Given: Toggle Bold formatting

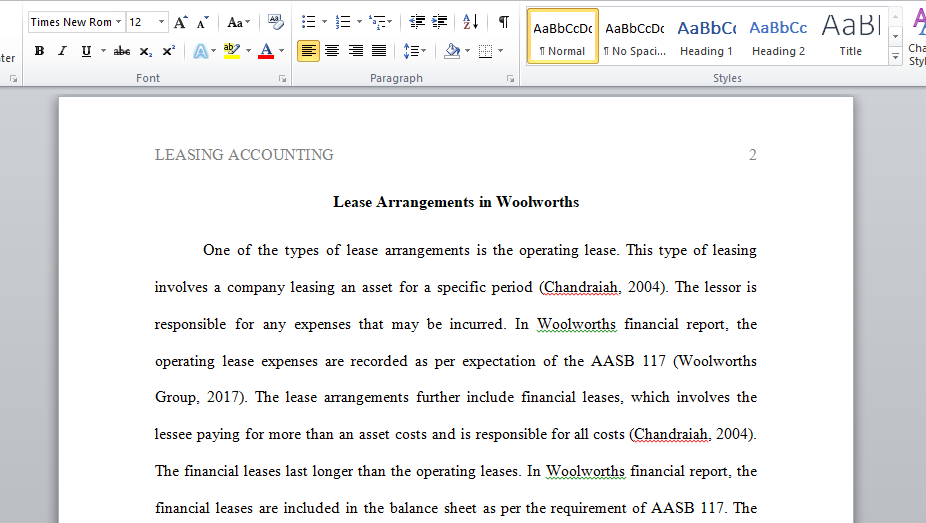Looking at the screenshot, I should 40,51.
